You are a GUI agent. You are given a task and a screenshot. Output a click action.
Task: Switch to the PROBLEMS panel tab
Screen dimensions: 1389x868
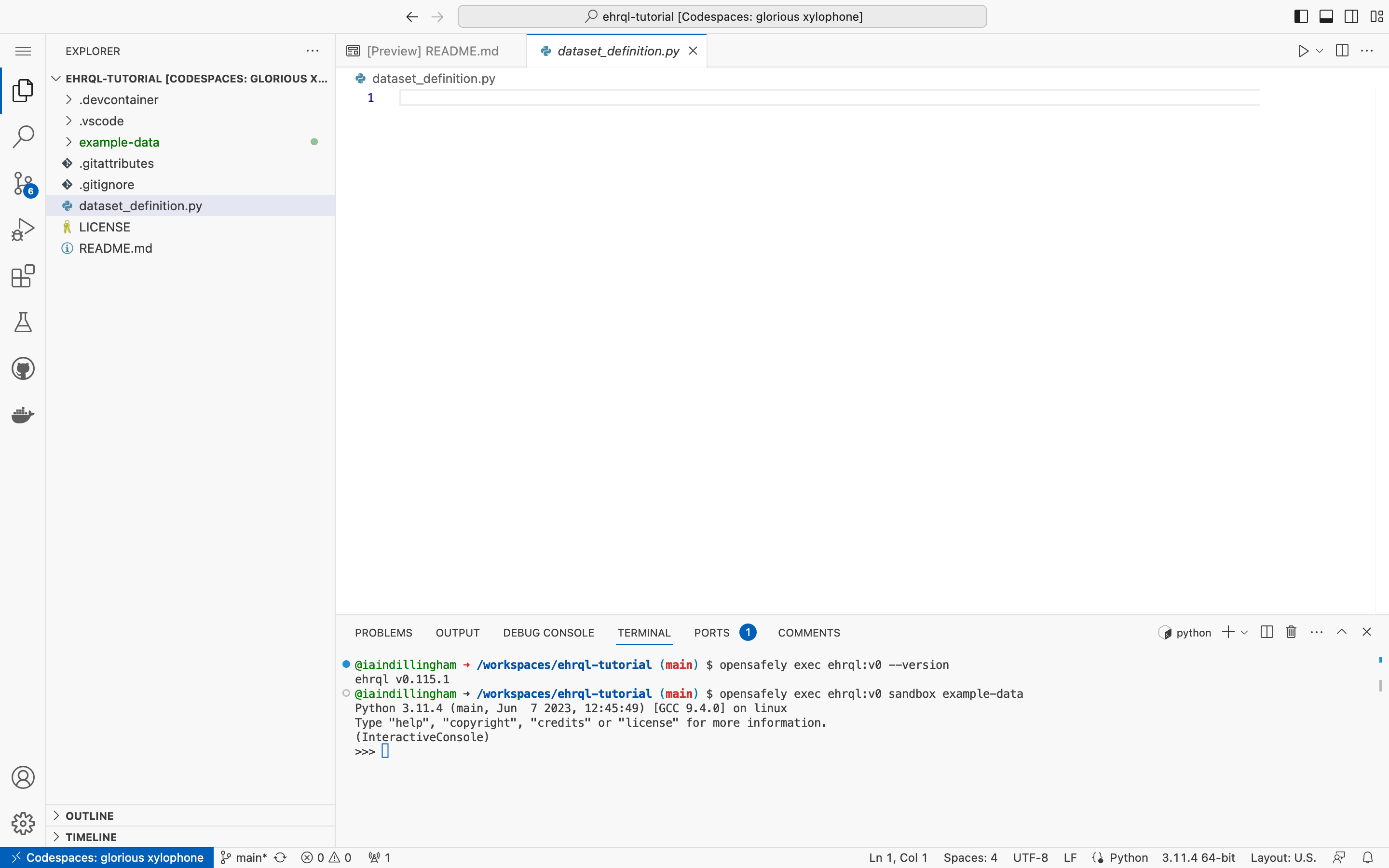[x=383, y=633]
